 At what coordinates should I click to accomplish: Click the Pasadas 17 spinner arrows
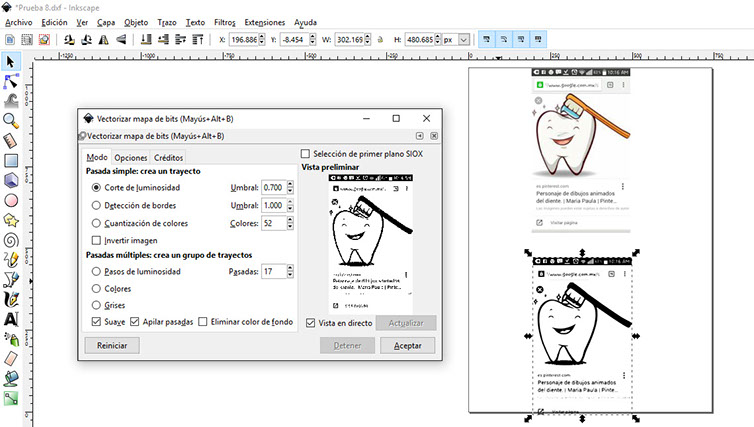tap(290, 272)
